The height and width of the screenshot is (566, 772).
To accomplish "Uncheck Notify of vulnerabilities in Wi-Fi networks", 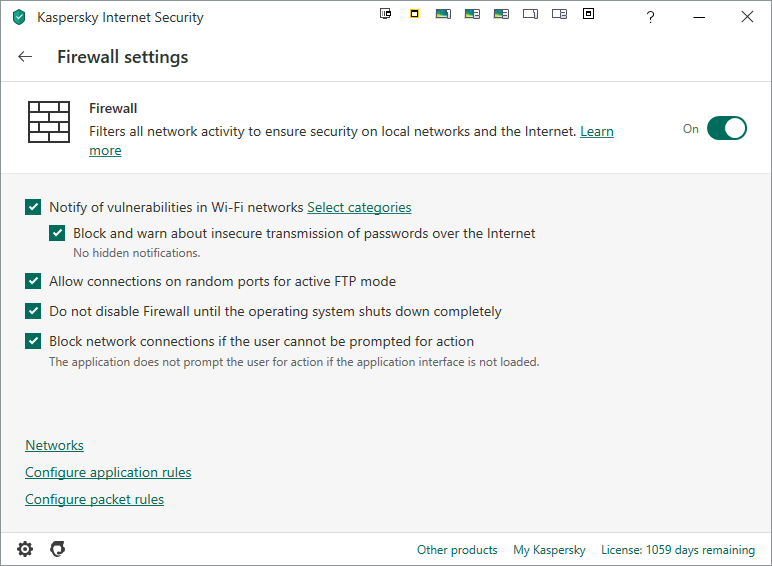I will tap(34, 208).
